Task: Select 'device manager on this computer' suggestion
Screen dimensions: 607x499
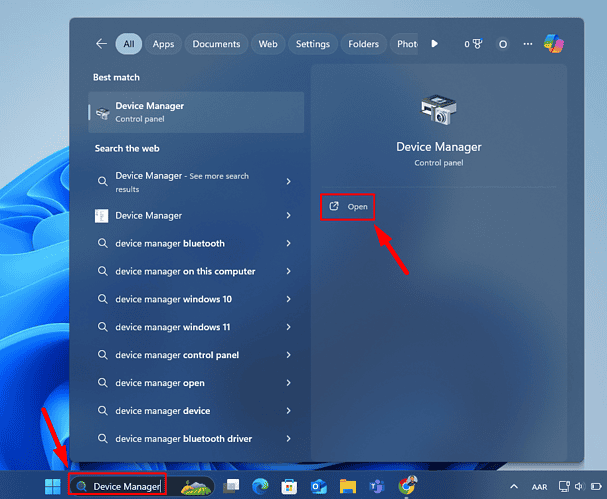Action: (x=185, y=271)
